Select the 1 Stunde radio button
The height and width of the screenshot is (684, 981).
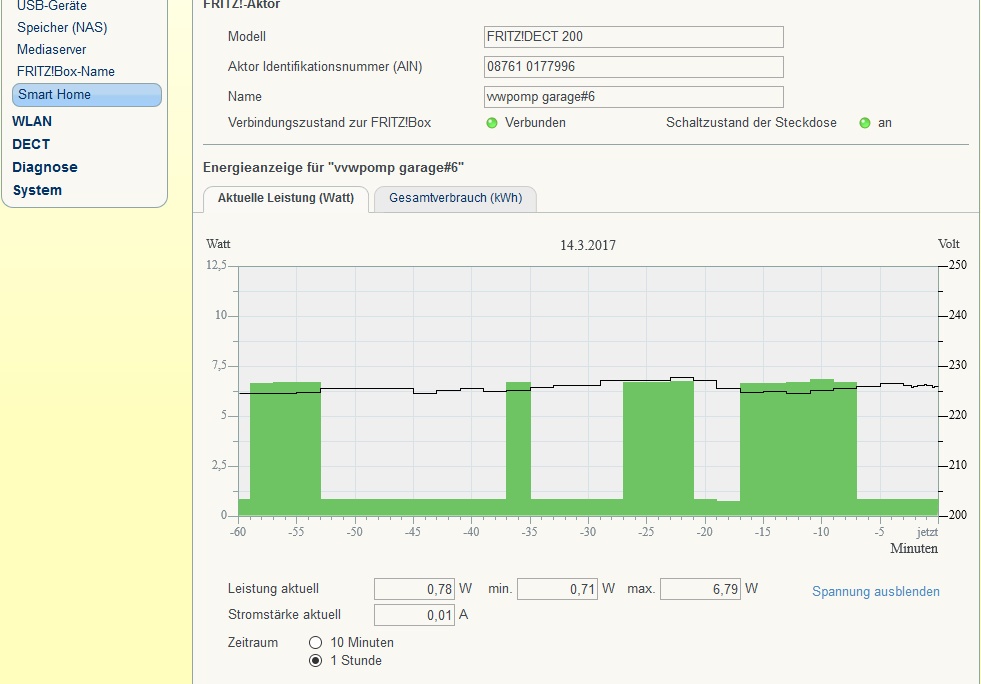(315, 661)
